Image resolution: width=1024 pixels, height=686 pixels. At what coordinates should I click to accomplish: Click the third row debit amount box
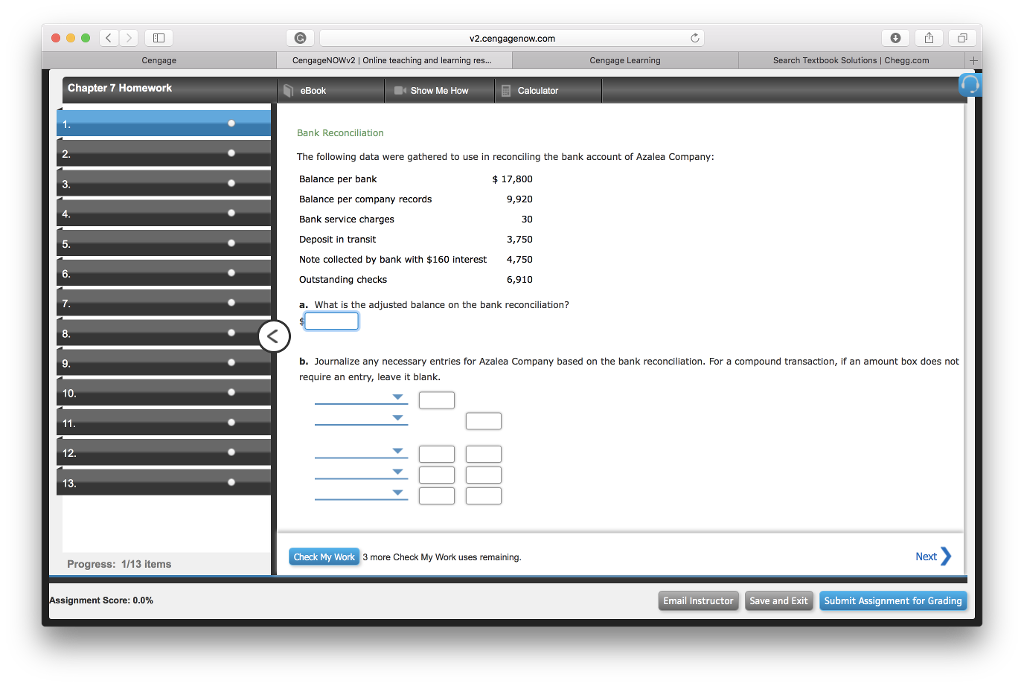[437, 454]
